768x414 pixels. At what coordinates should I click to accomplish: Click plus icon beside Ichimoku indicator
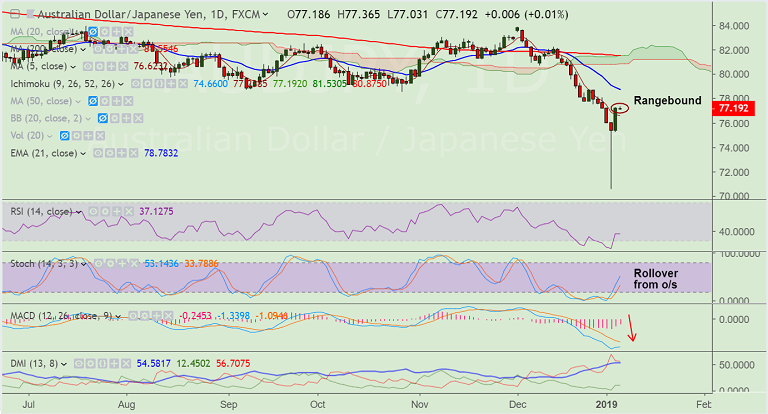click(x=171, y=84)
